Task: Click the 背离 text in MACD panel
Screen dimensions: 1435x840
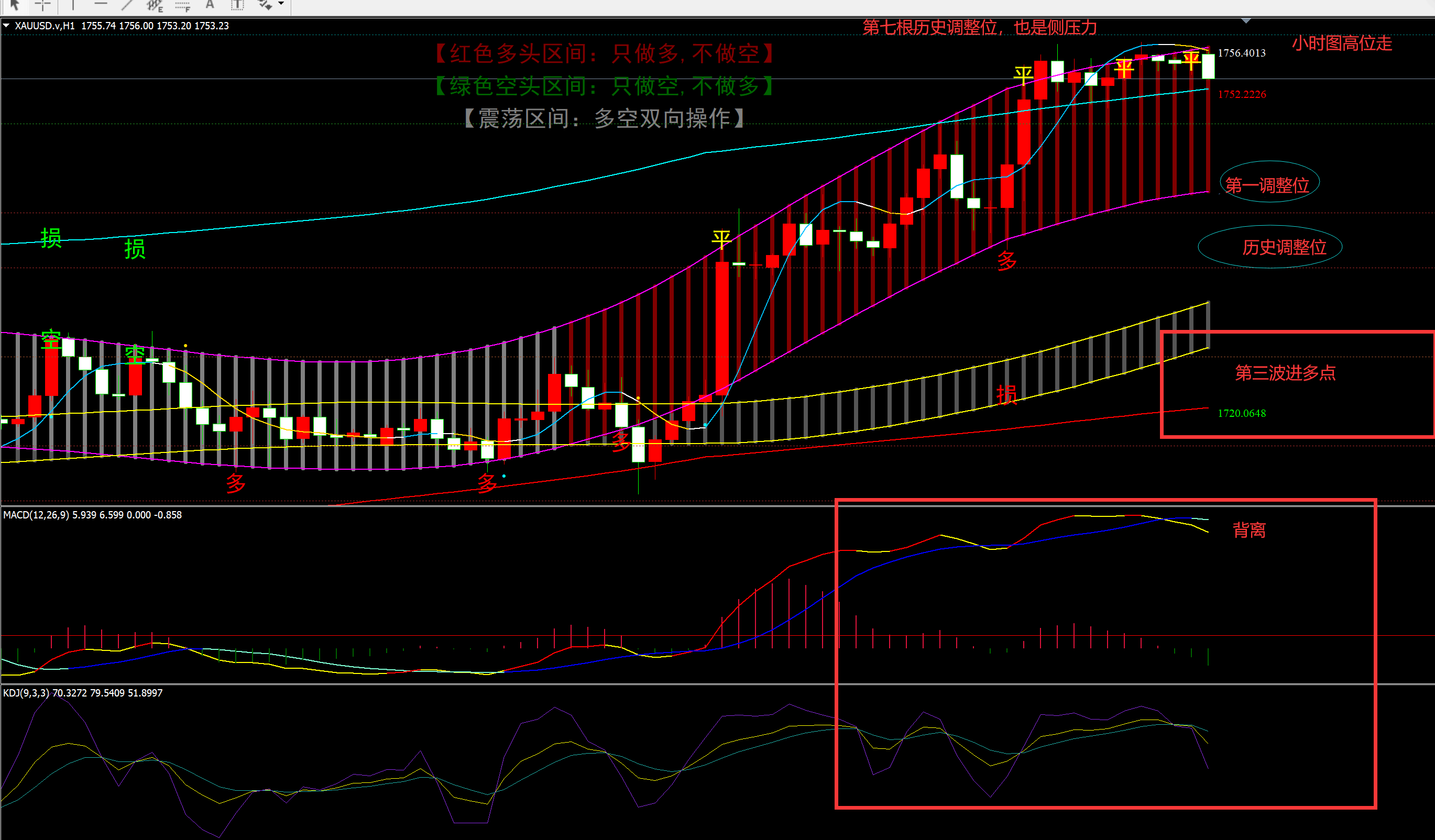Action: 1250,530
